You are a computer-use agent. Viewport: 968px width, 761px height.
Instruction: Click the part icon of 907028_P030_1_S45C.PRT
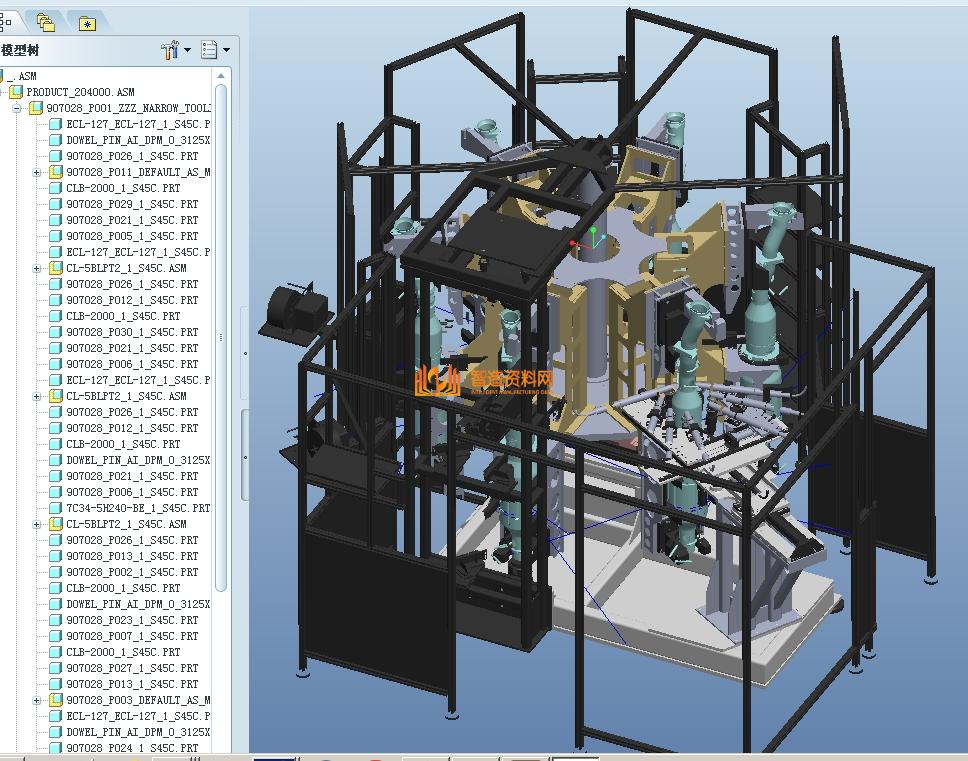point(56,332)
